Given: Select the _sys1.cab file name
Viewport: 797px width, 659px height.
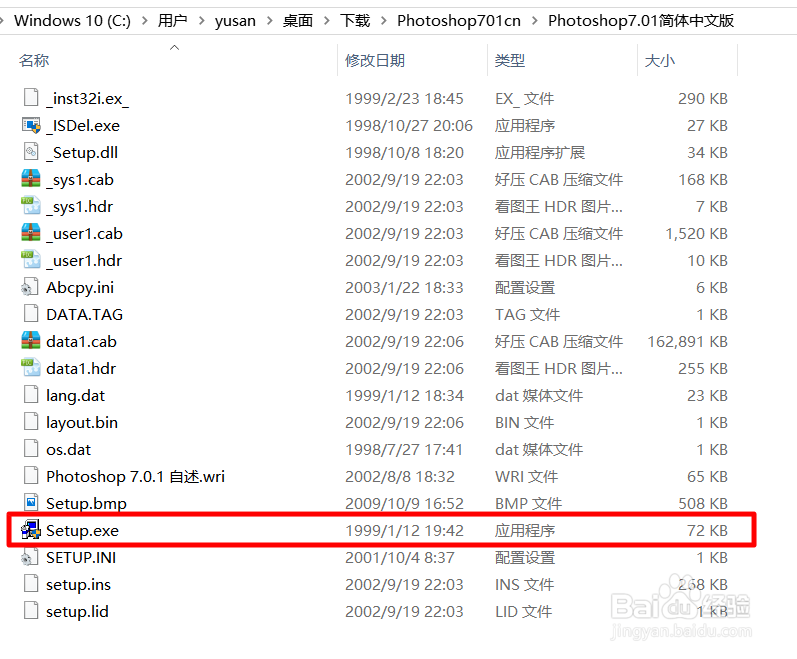Looking at the screenshot, I should click(80, 179).
